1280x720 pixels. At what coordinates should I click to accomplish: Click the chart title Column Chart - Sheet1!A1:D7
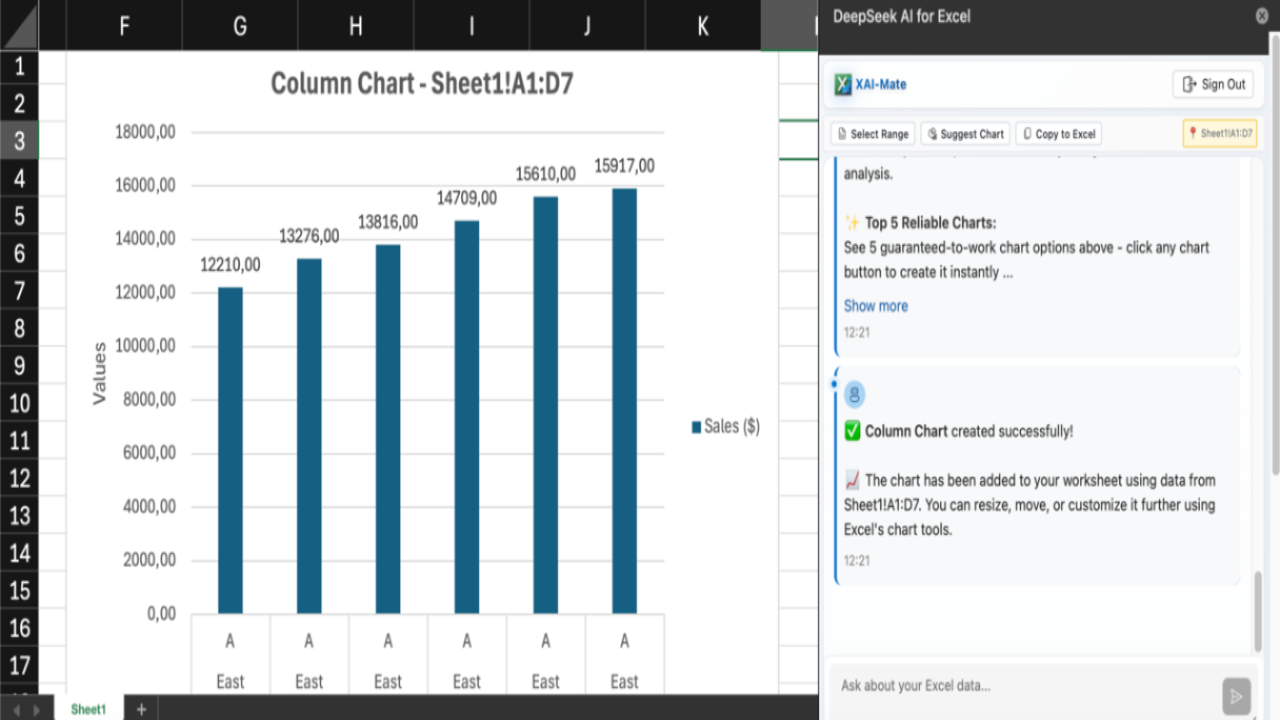tap(422, 84)
